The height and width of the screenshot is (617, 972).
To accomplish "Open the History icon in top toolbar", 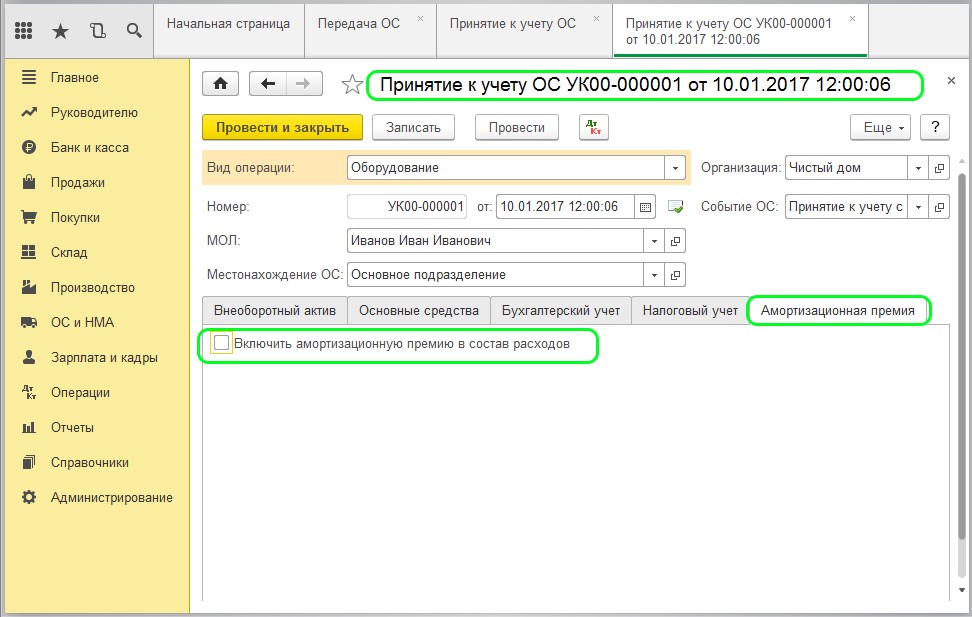I will [x=97, y=31].
